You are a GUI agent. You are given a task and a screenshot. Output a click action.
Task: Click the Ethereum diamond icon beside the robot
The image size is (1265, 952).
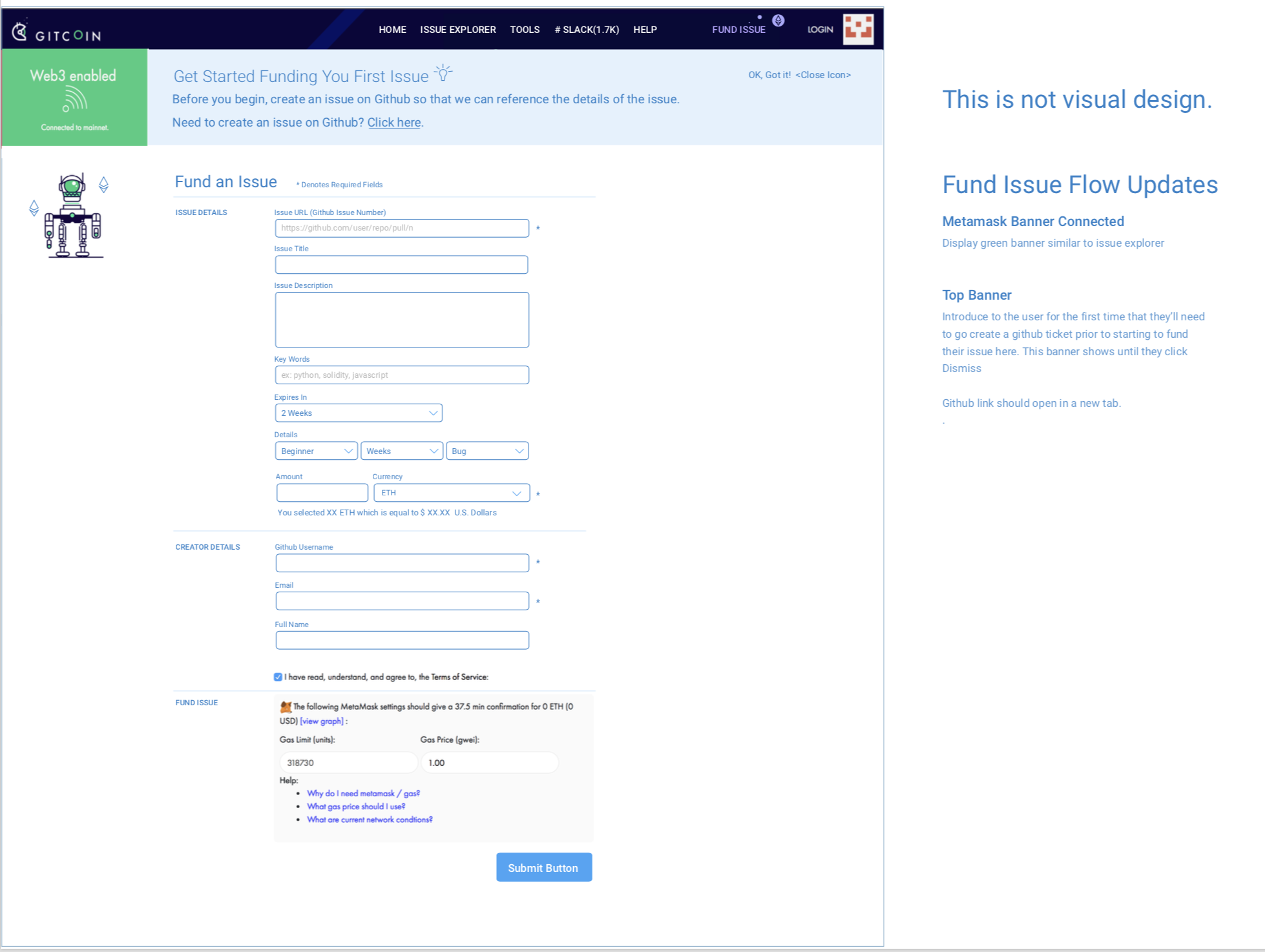pos(103,185)
